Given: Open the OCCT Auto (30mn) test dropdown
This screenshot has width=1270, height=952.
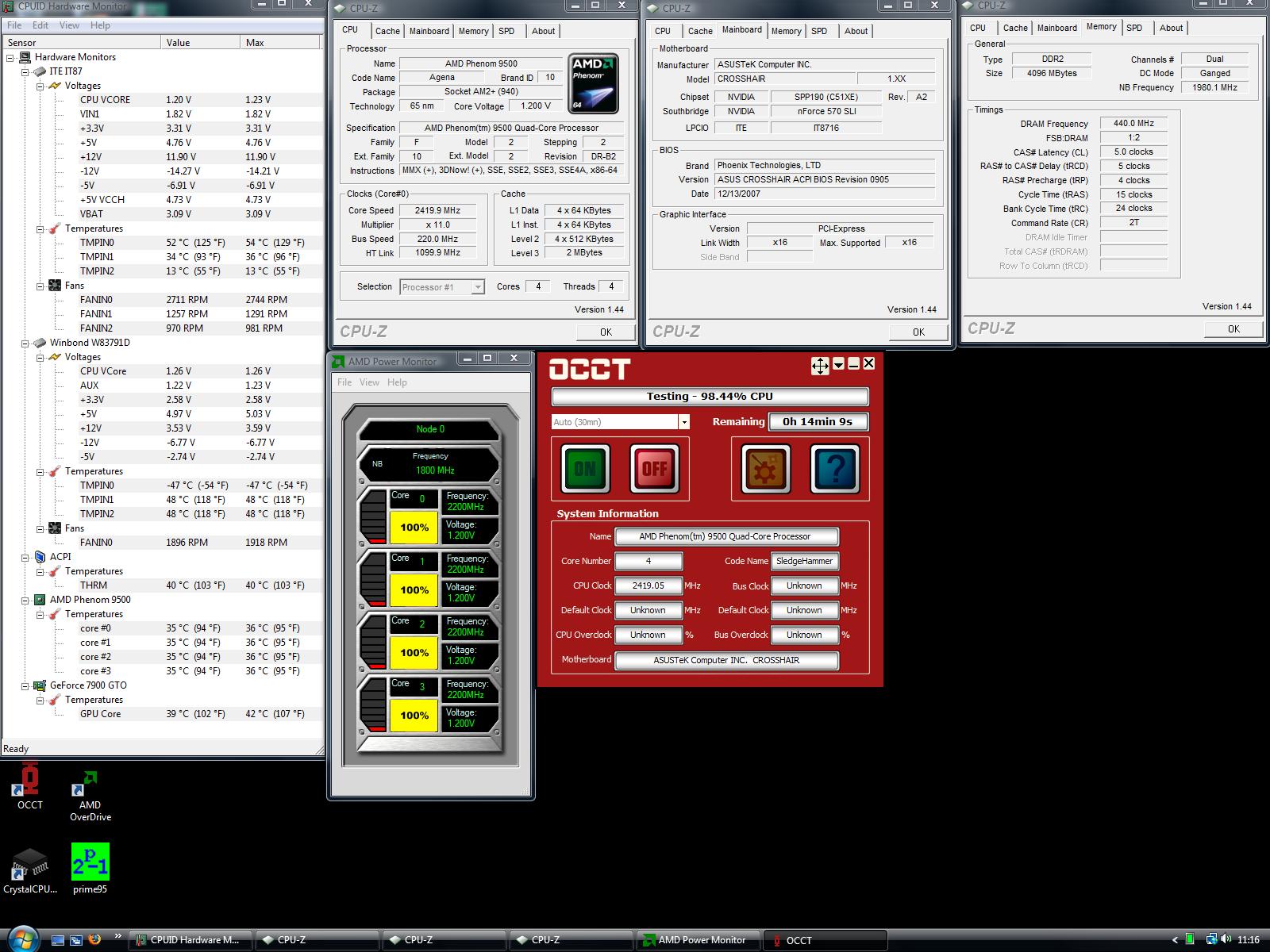Looking at the screenshot, I should tap(683, 422).
